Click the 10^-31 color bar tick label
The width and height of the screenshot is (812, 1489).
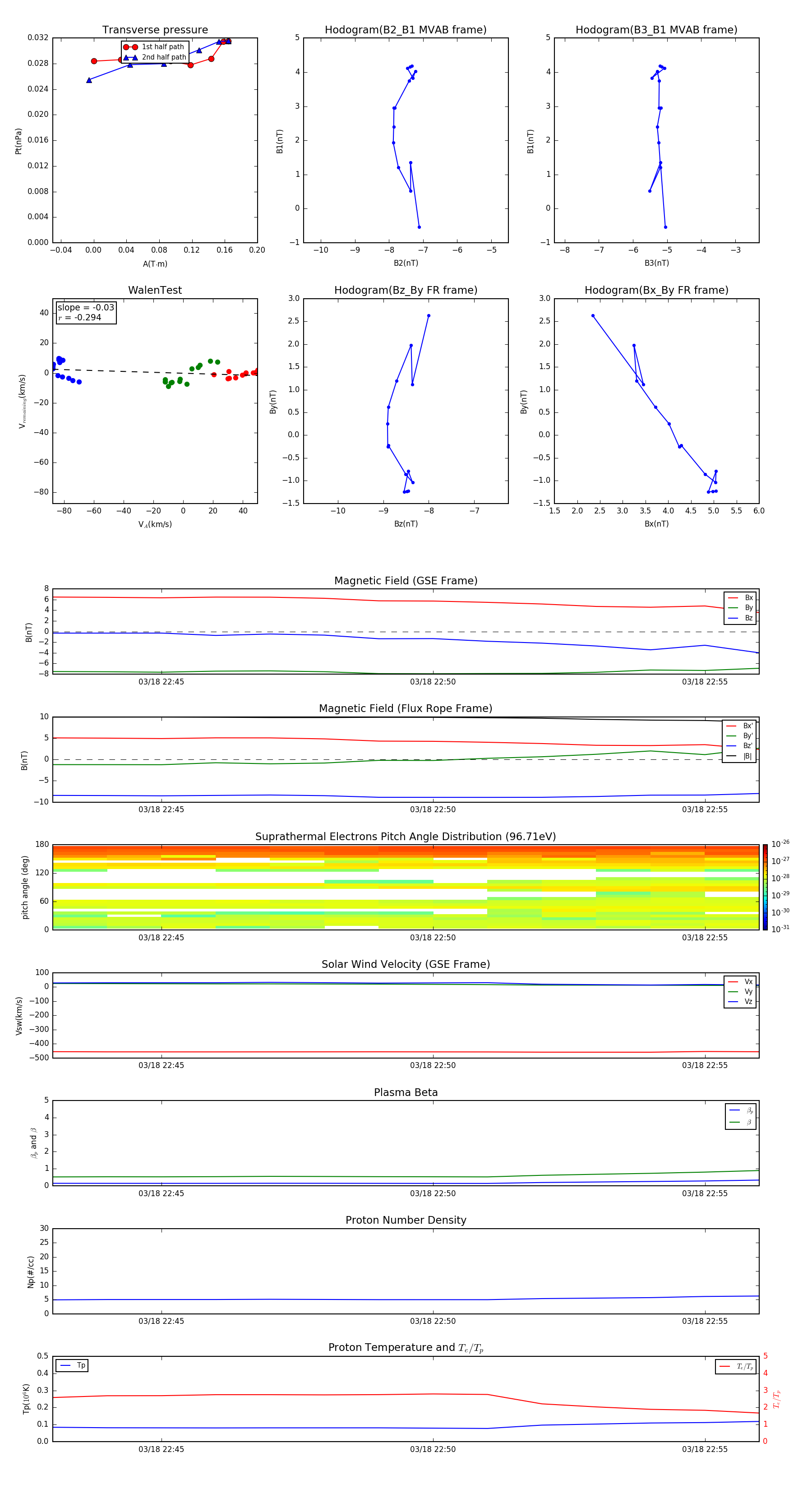click(780, 929)
